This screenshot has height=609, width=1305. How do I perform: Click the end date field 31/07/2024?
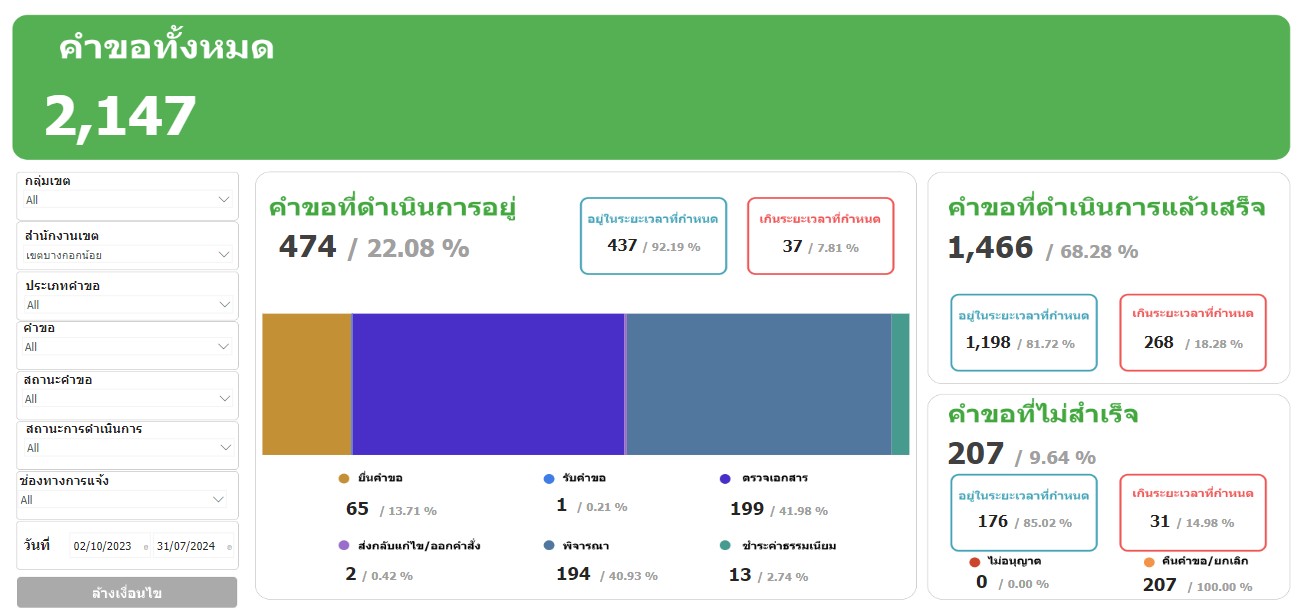188,547
